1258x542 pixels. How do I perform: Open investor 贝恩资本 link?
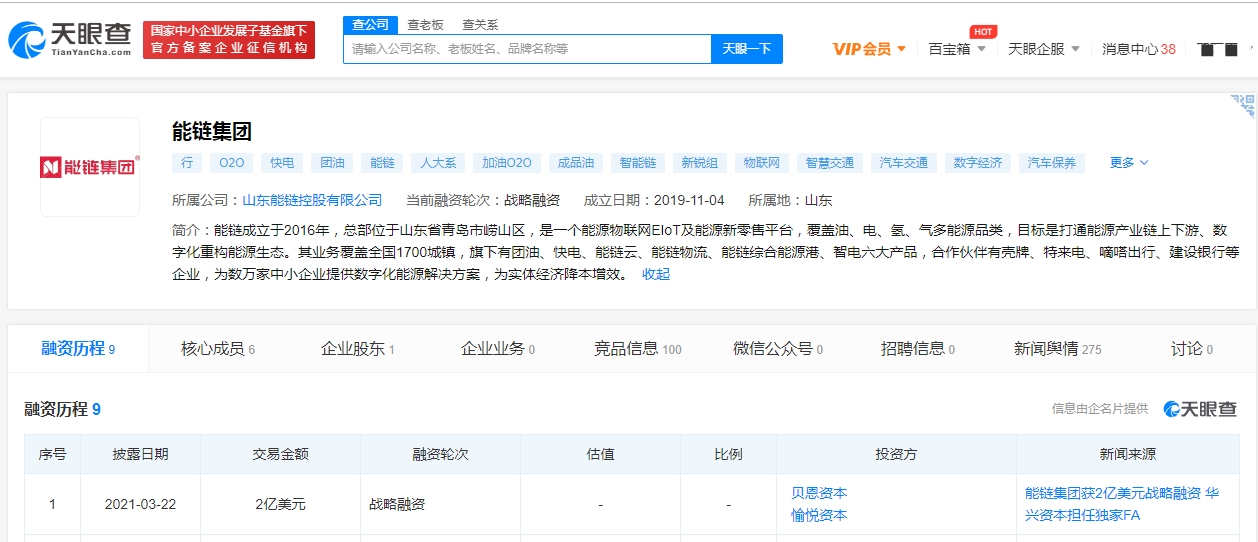pyautogui.click(x=819, y=493)
